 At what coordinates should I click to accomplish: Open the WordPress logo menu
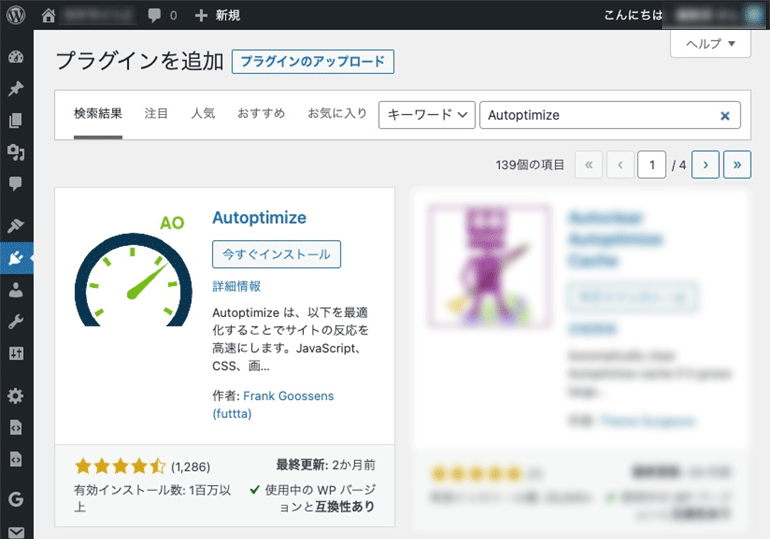point(16,15)
